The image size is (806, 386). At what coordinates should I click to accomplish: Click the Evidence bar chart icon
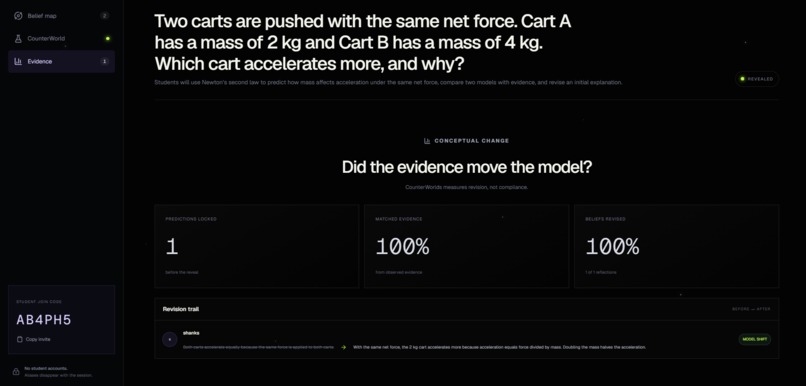(18, 62)
